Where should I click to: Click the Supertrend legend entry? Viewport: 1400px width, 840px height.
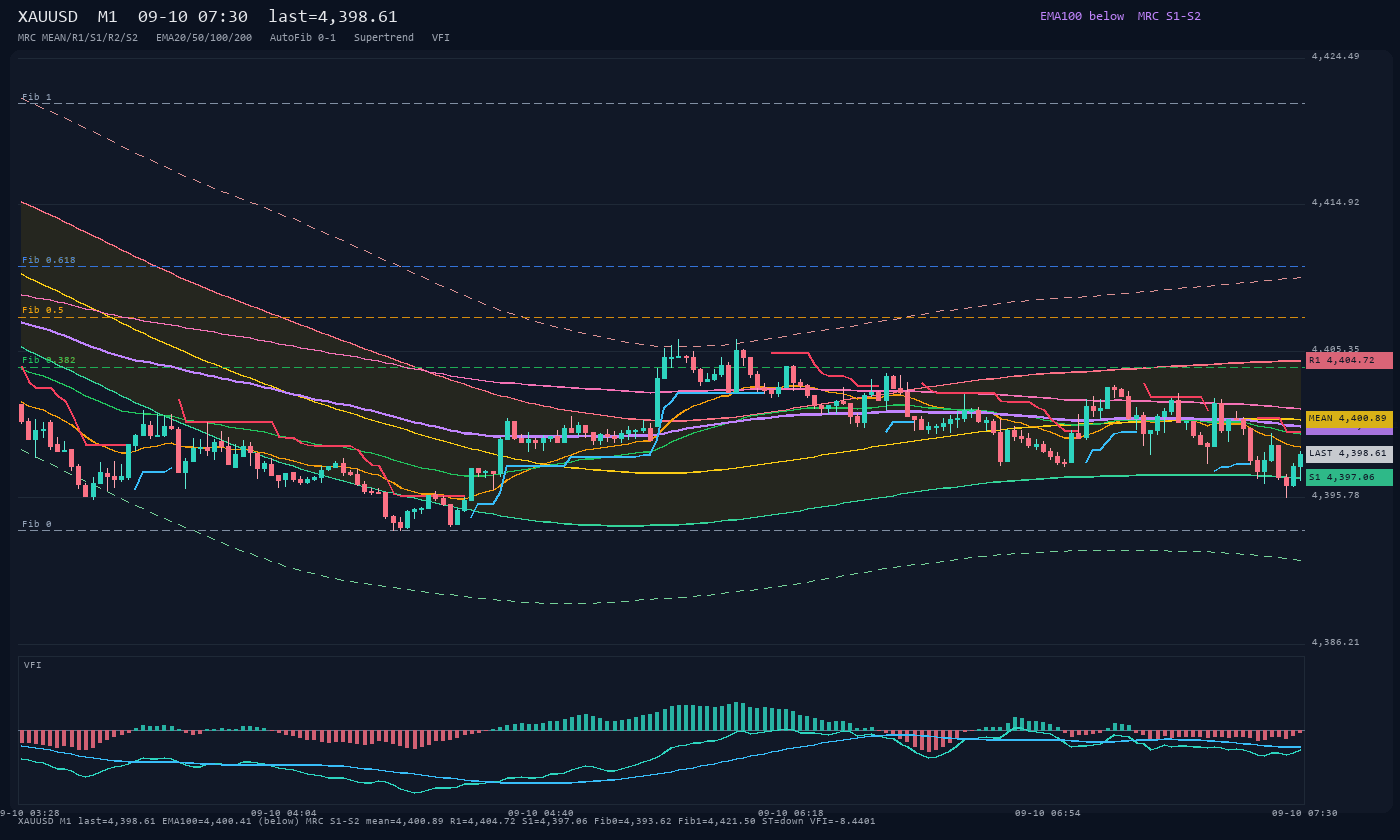[384, 37]
